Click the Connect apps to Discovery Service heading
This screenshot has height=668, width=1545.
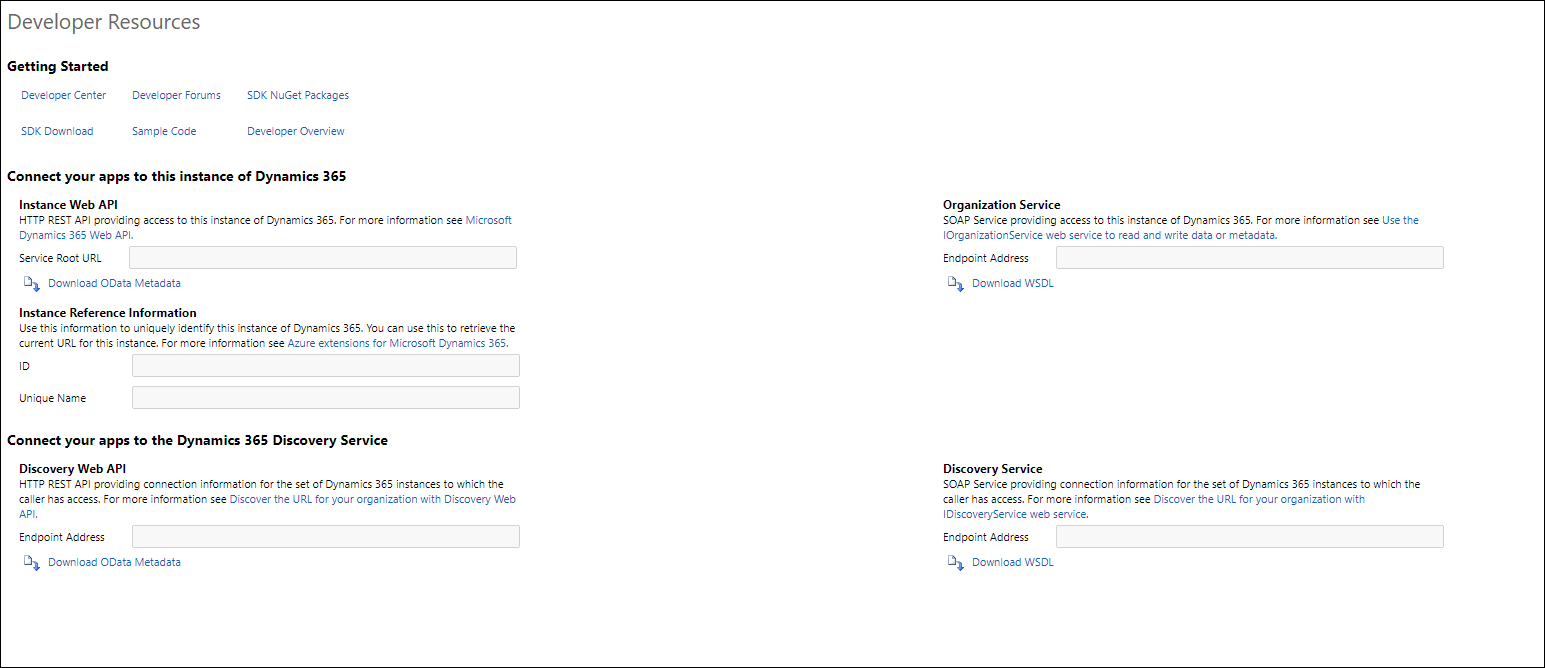198,440
